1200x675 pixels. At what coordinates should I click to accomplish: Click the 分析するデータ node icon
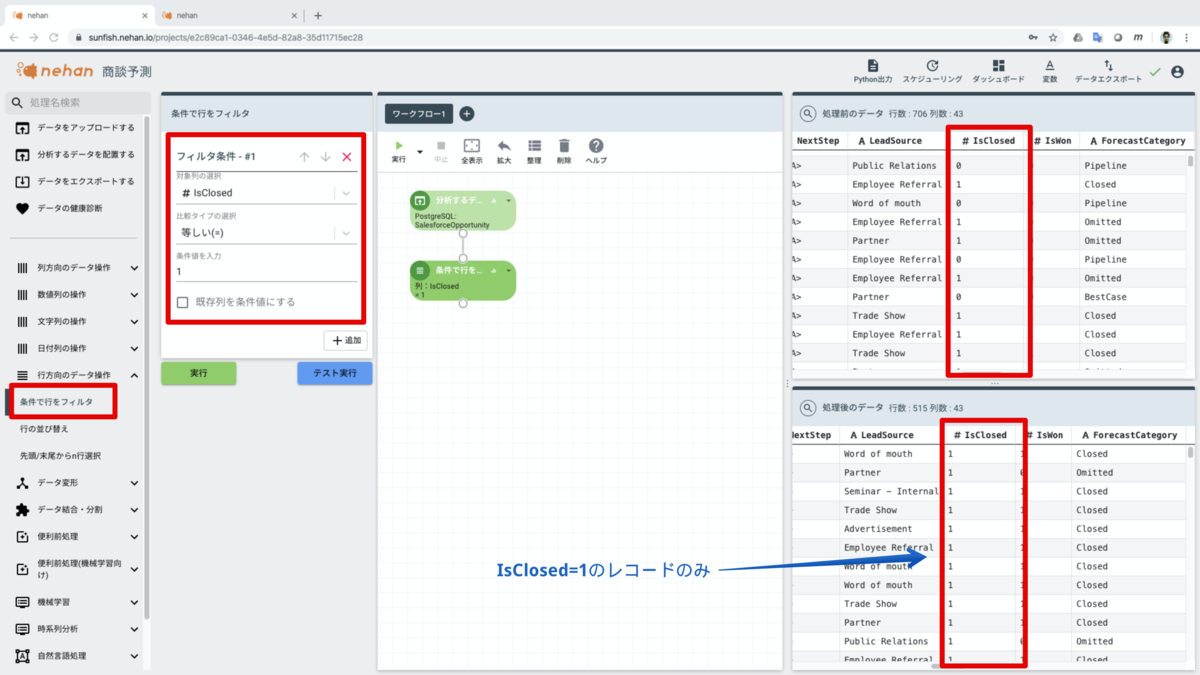420,201
